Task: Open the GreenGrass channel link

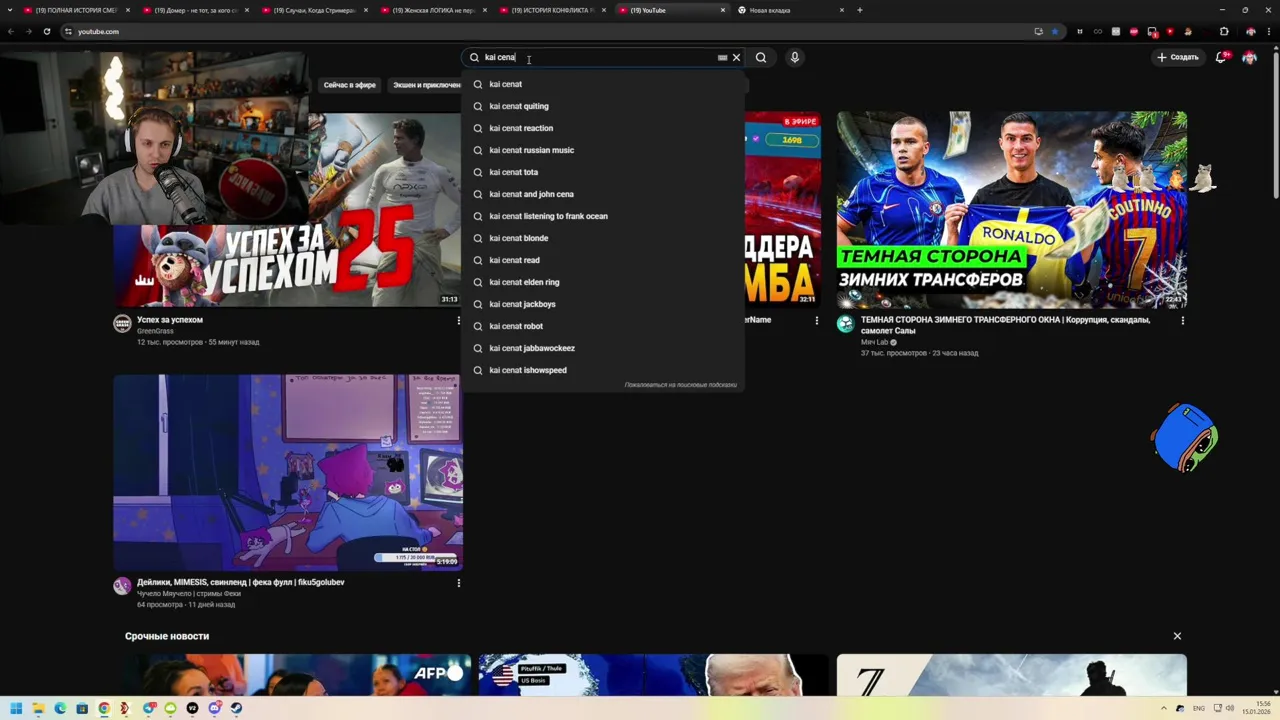Action: [x=155, y=331]
